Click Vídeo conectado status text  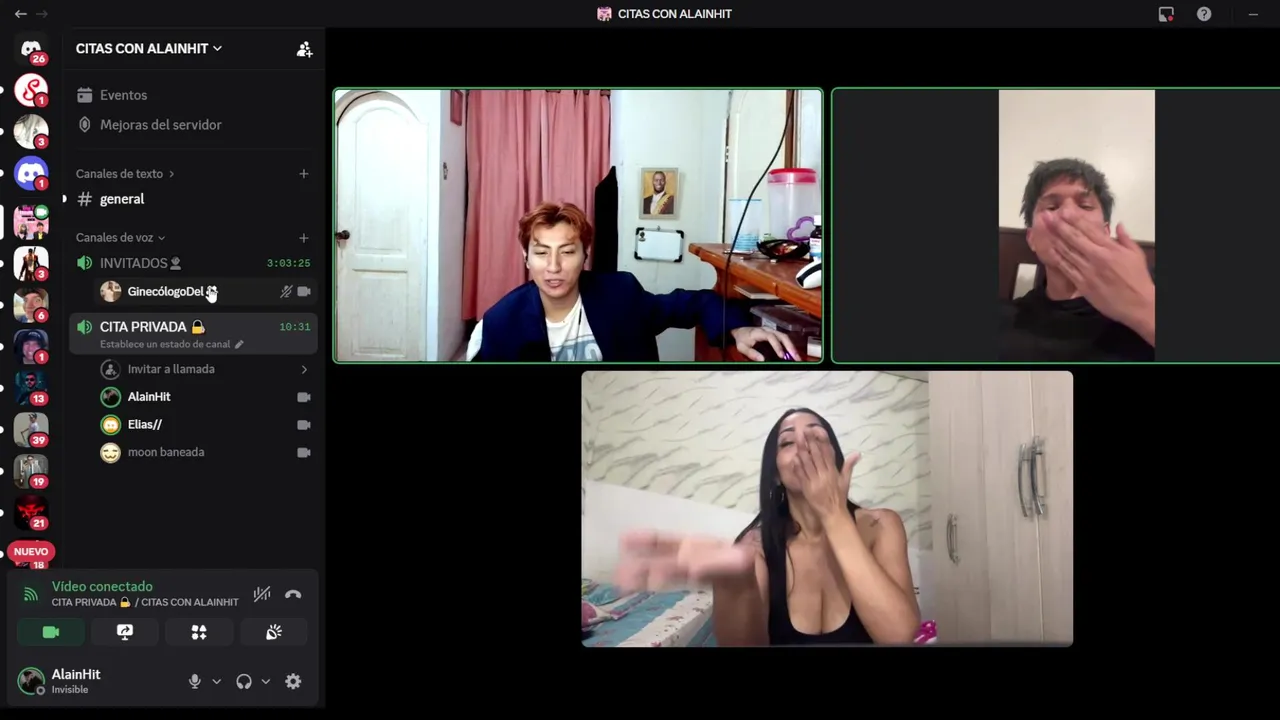click(102, 586)
